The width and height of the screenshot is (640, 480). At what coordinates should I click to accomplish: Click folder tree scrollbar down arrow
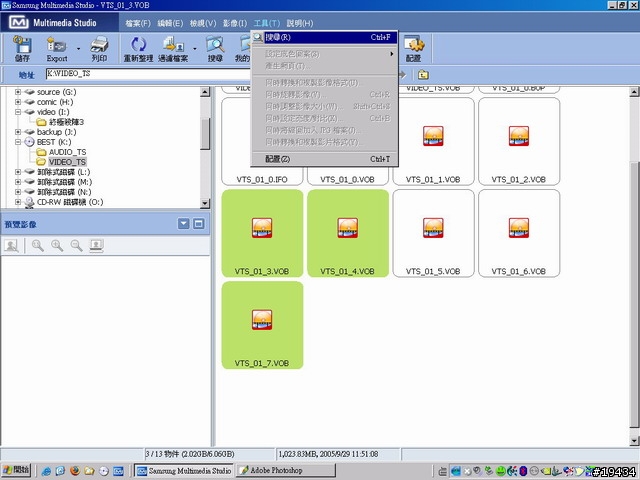(x=205, y=203)
